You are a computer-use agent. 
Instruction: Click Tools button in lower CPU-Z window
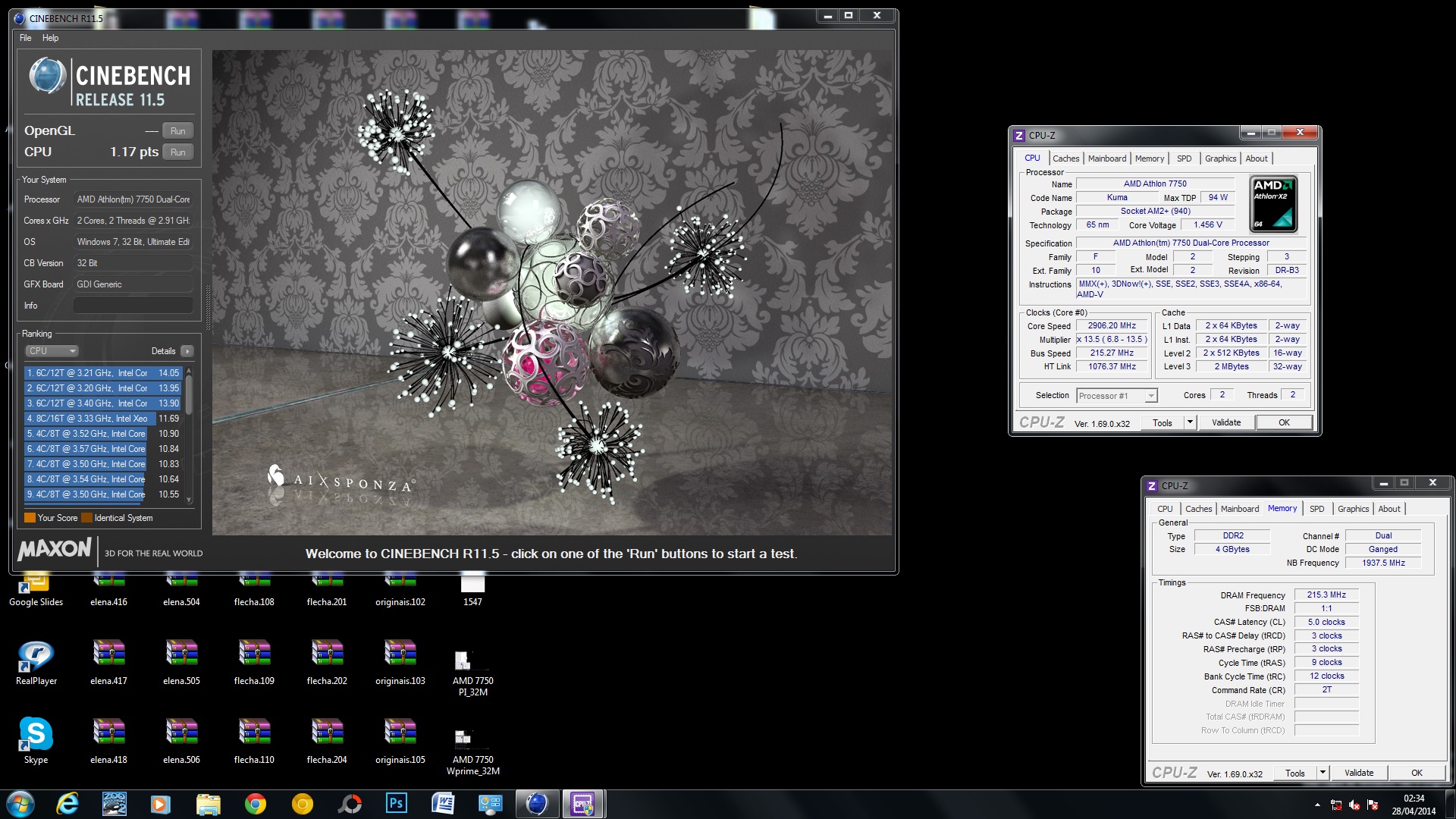pyautogui.click(x=1295, y=773)
